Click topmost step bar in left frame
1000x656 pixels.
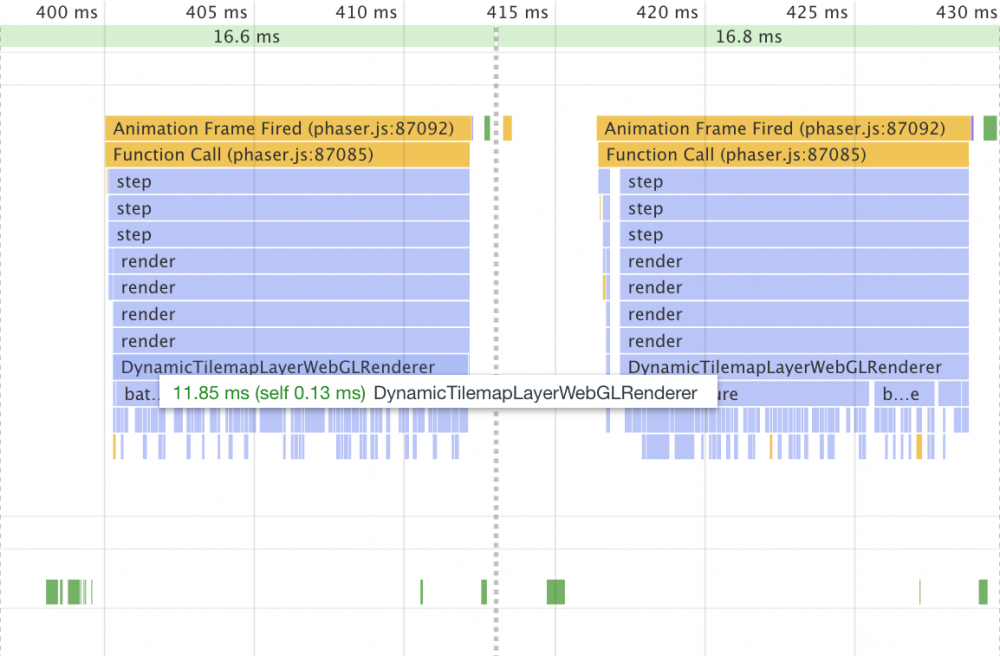point(289,182)
